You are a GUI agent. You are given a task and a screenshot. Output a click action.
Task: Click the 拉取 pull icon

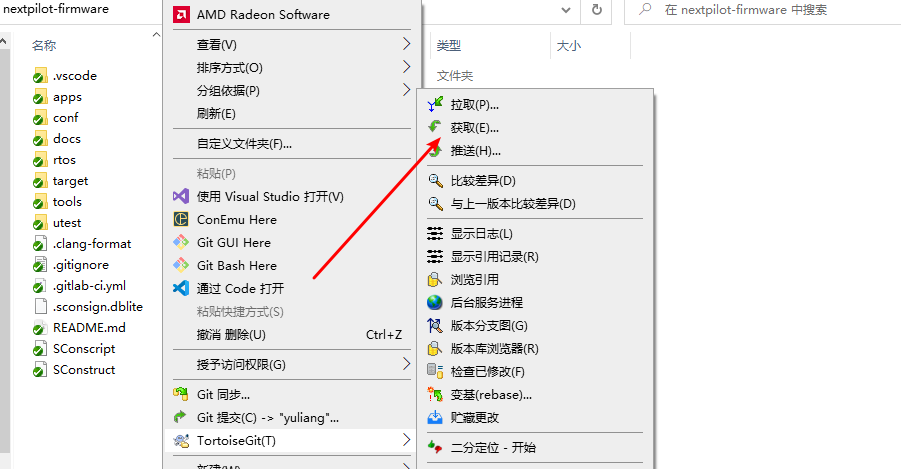tap(435, 104)
